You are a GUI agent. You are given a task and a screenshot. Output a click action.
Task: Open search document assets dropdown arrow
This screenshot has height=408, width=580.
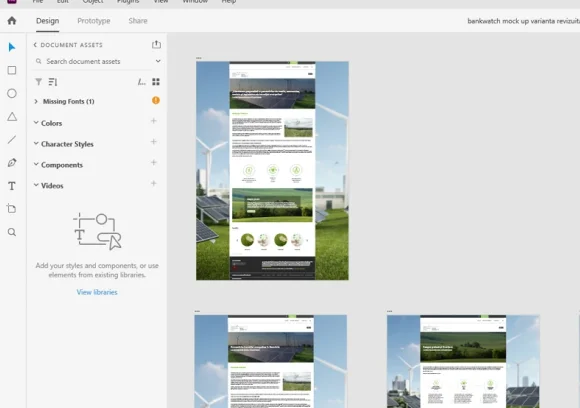point(158,61)
